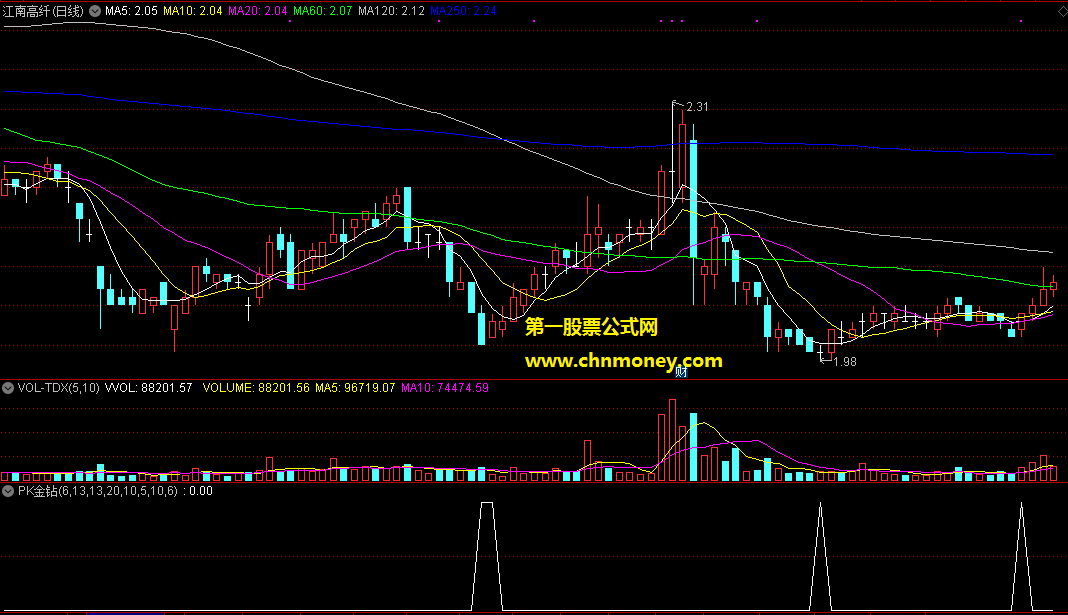Select the MA120: 2.12 label
This screenshot has height=615, width=1068.
pos(392,11)
